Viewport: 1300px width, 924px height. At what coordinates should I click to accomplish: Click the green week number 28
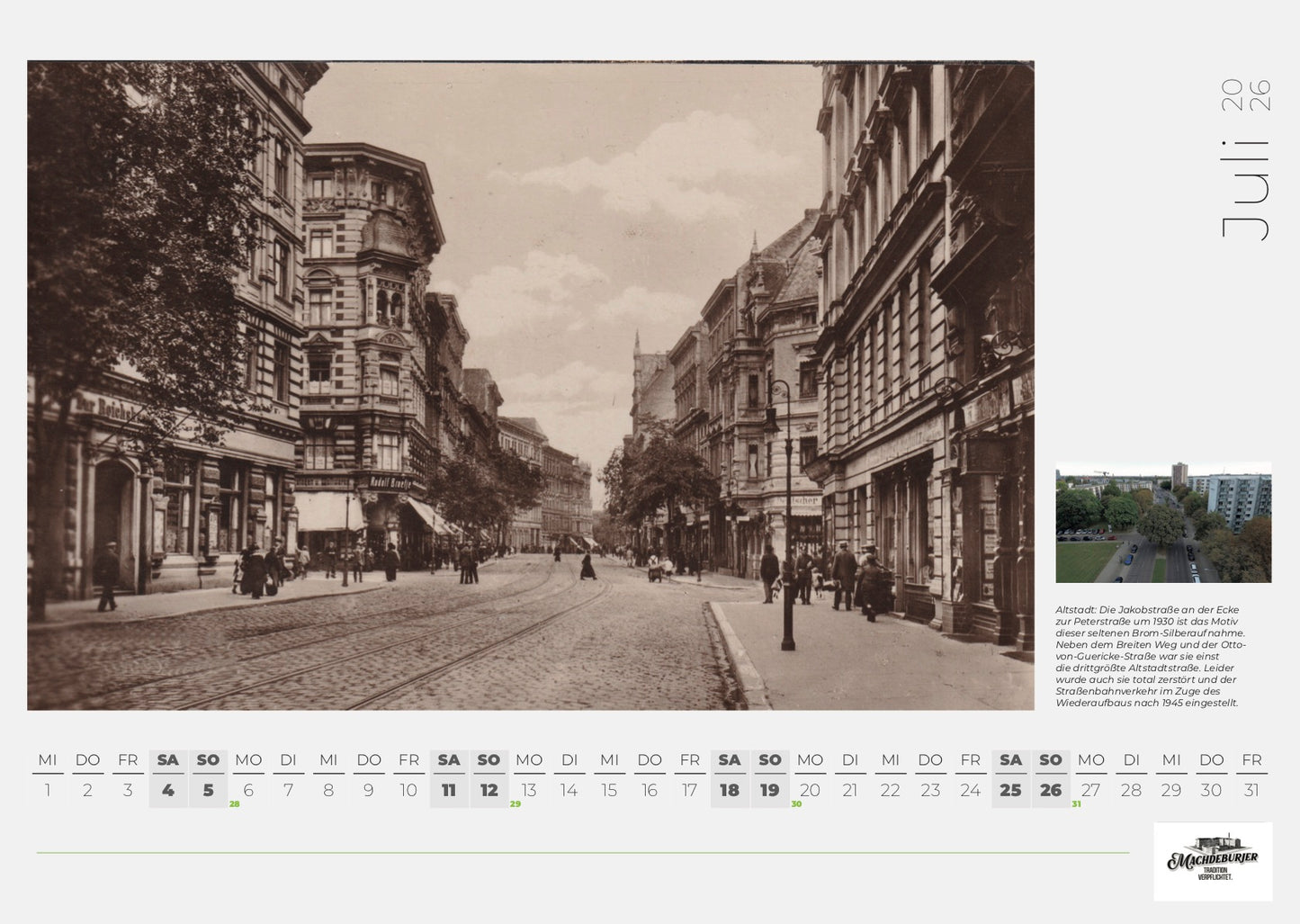[x=233, y=805]
